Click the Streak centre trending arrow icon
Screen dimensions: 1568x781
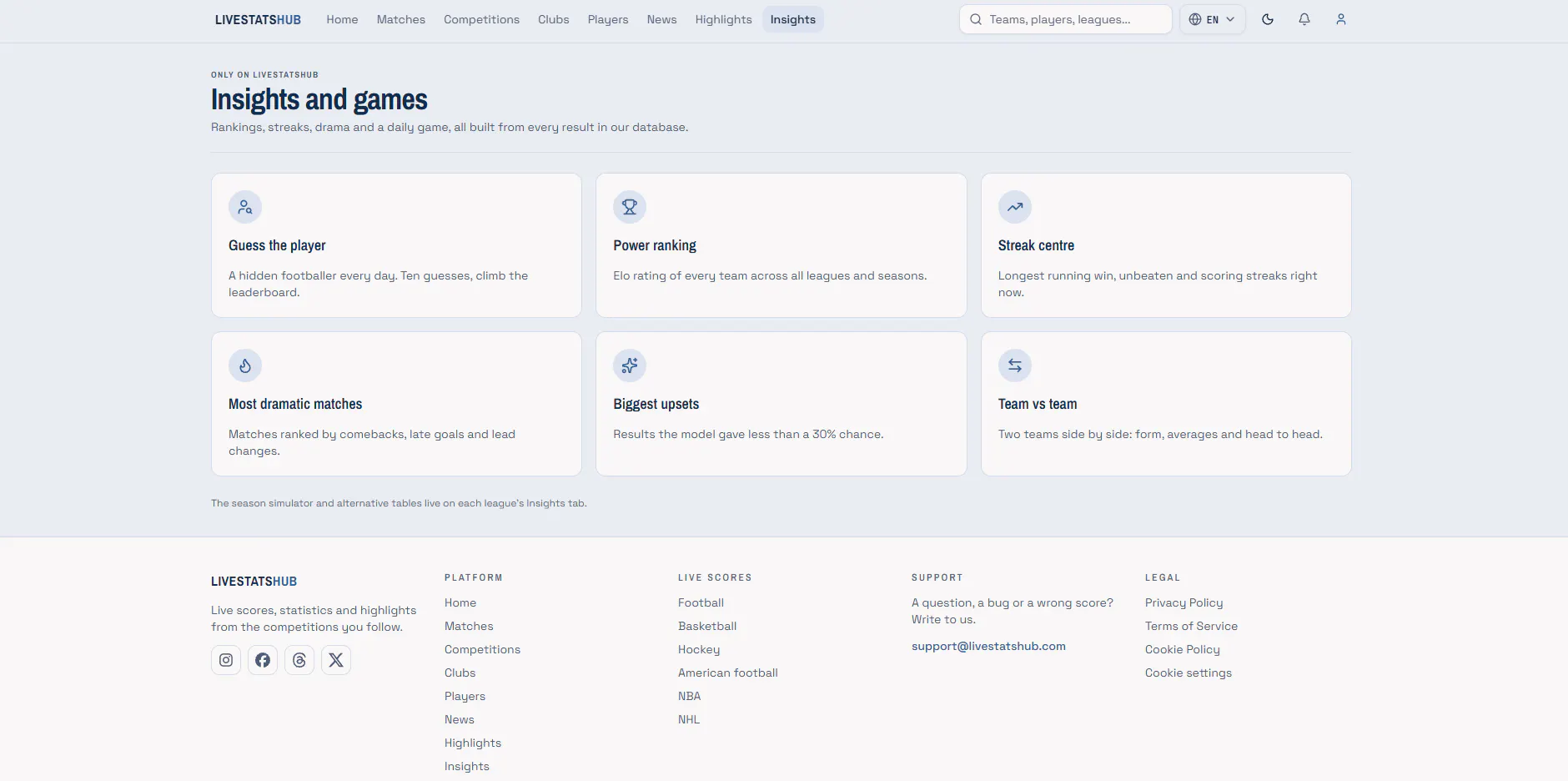(1015, 207)
